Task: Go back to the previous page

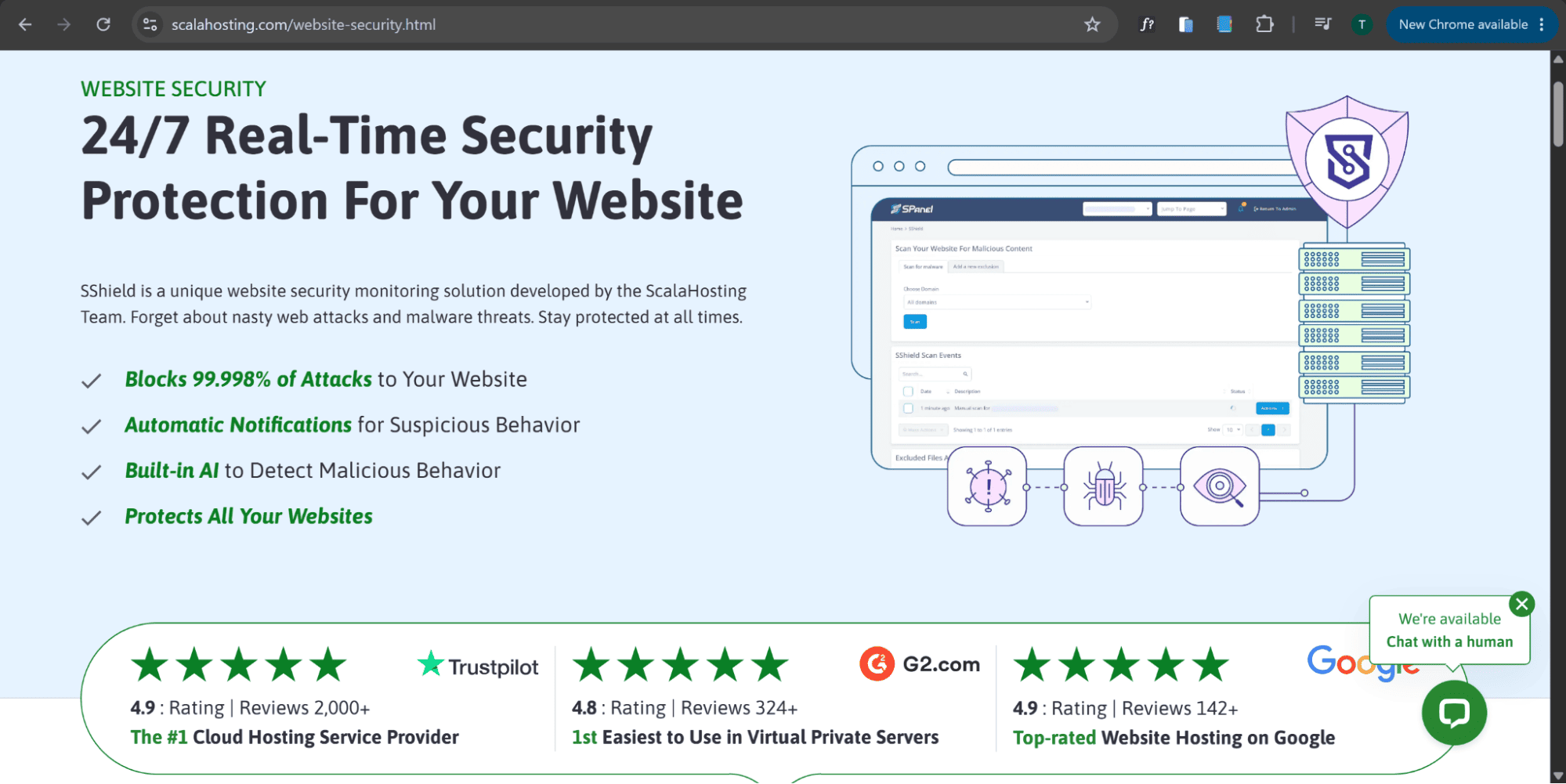Action: (x=25, y=24)
